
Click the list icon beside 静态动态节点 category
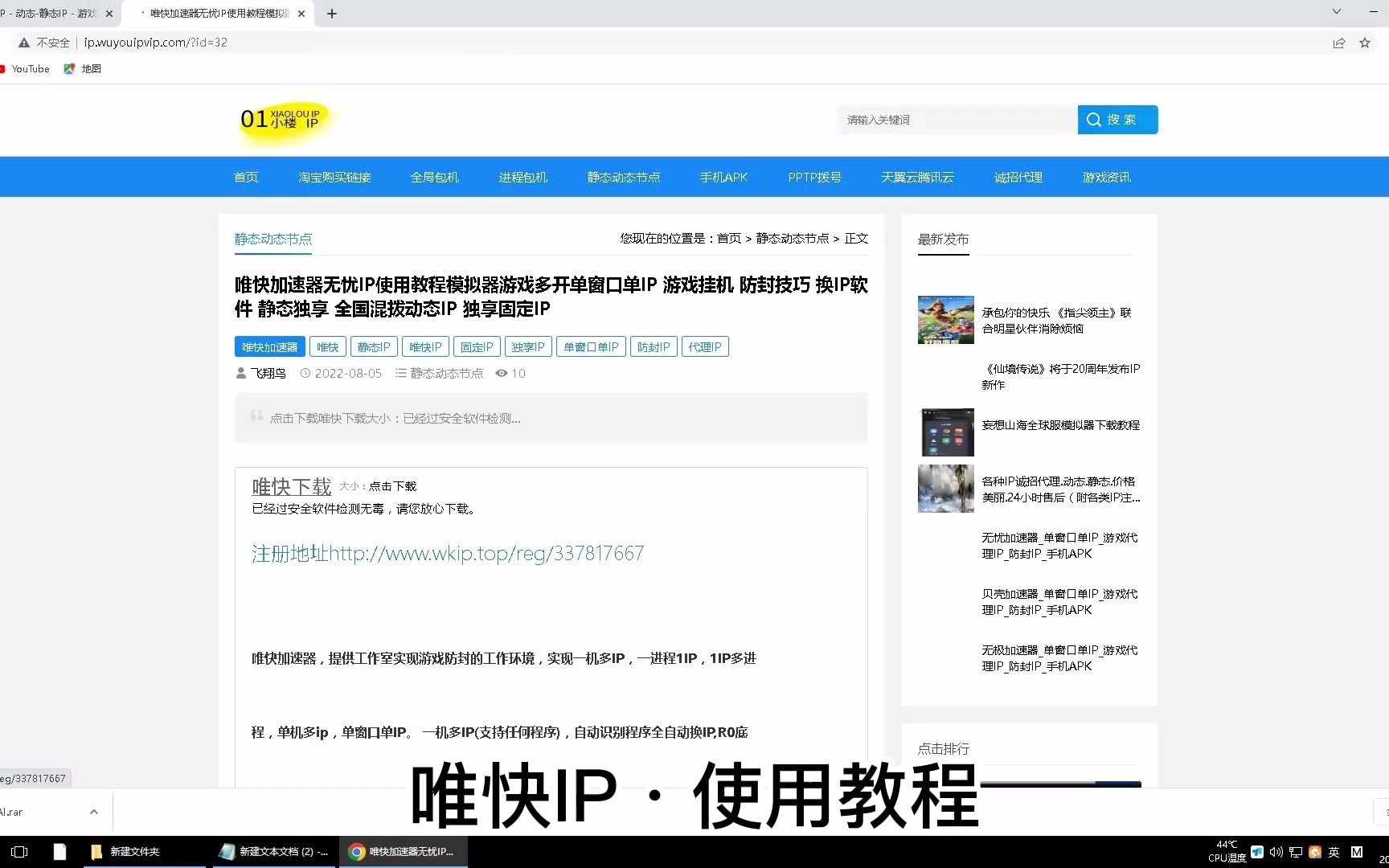(400, 373)
